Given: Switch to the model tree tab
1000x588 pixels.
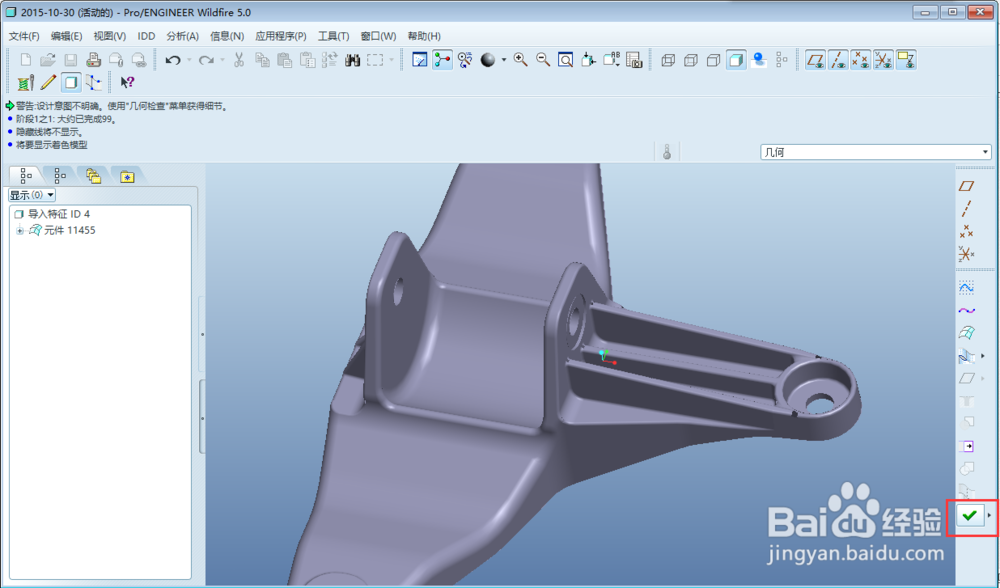Looking at the screenshot, I should click(x=26, y=175).
